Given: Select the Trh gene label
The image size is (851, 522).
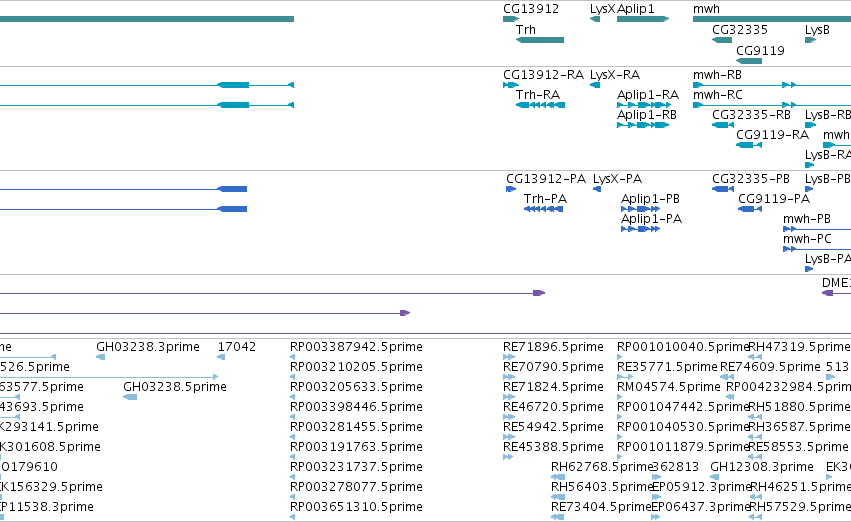Looking at the screenshot, I should tap(525, 29).
